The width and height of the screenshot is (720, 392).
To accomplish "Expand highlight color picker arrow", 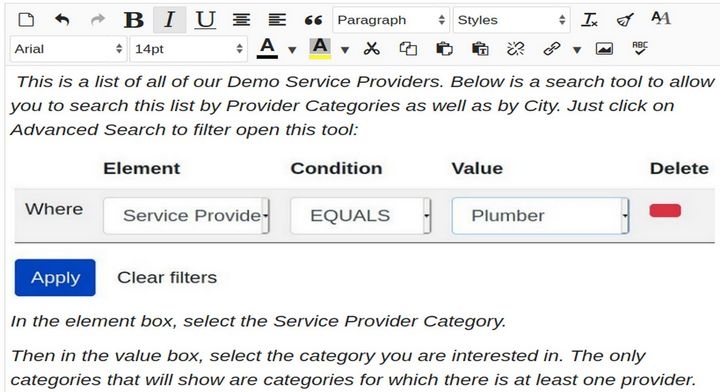I will (x=345, y=50).
